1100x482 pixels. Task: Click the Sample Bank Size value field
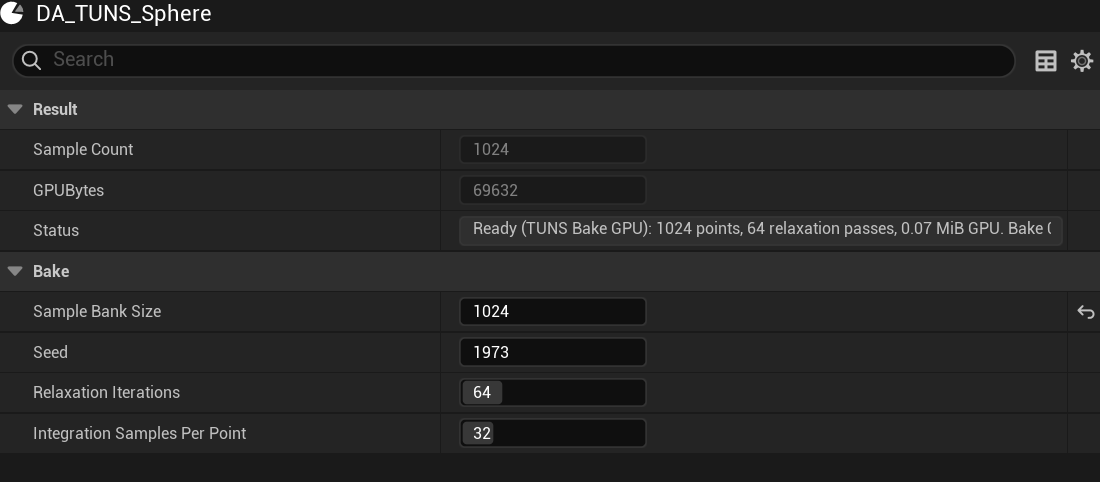(553, 312)
